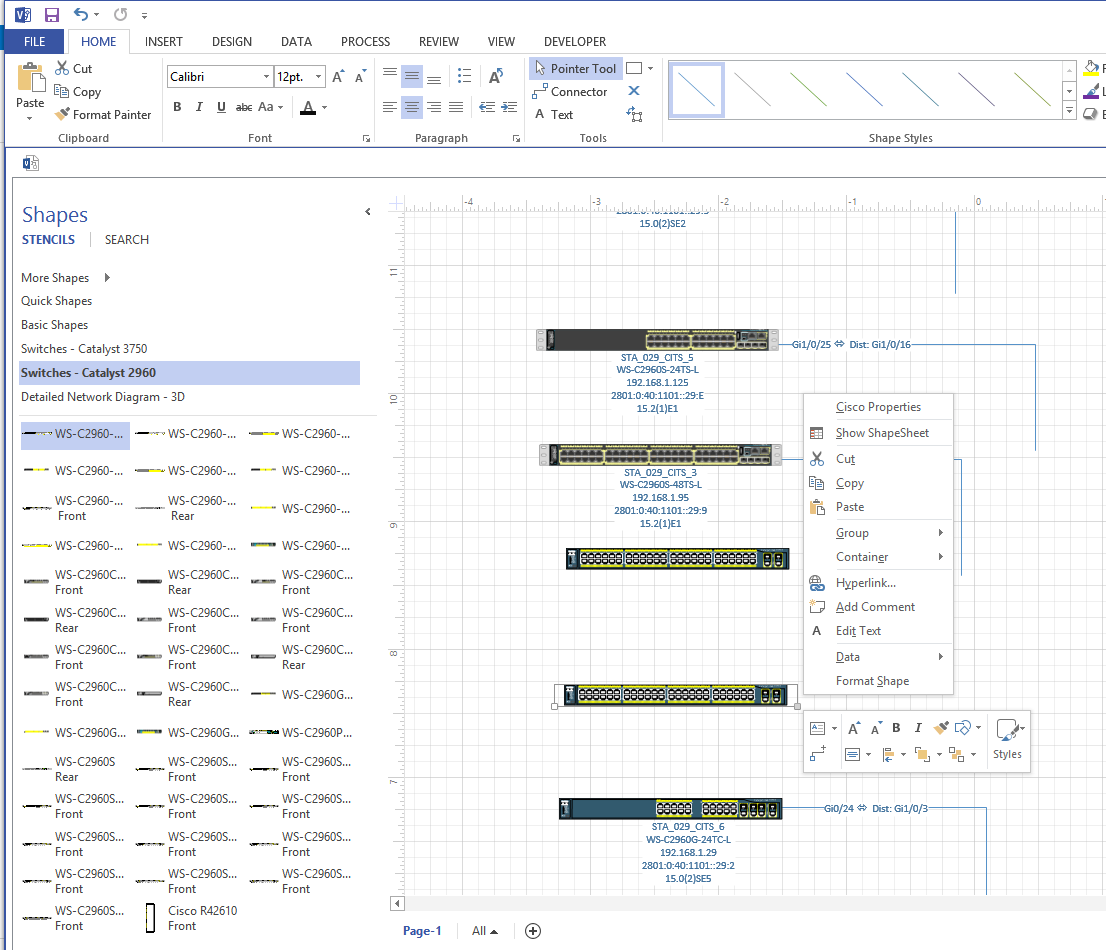This screenshot has width=1106, height=950.
Task: Increase font size with ribbon Grow Font
Action: pos(339,76)
